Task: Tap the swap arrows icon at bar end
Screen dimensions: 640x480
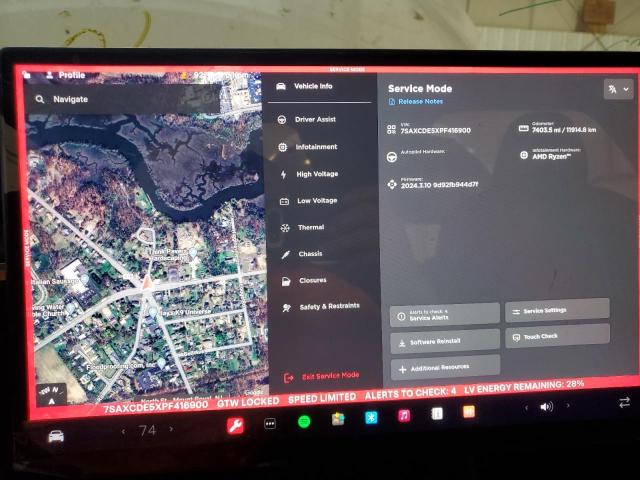Action: tap(624, 402)
